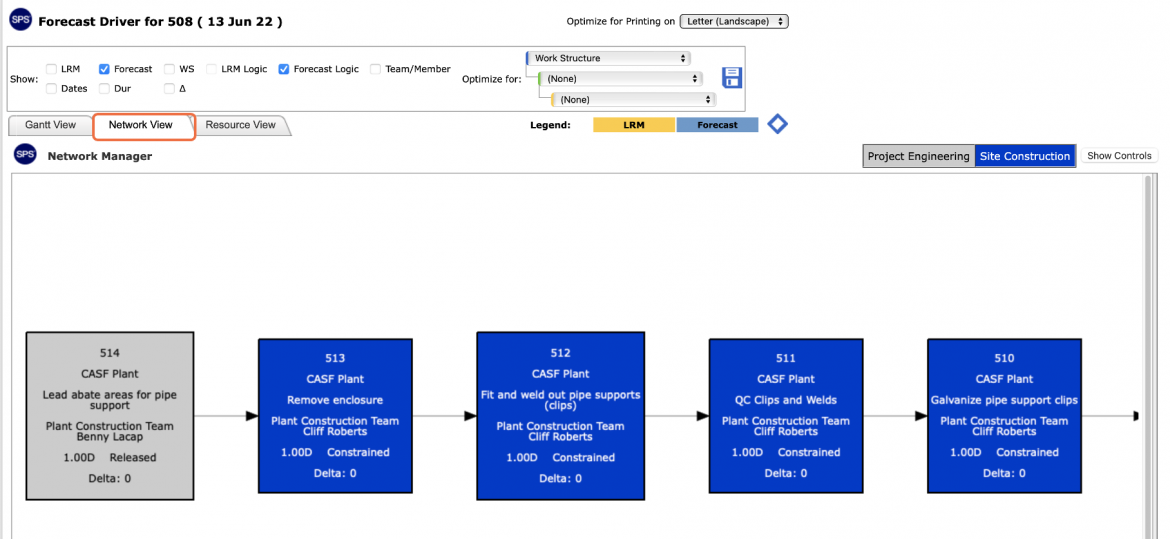Screen dimensions: 1170x539
Task: Click the arrowhead entering node 513
Action: (252, 416)
